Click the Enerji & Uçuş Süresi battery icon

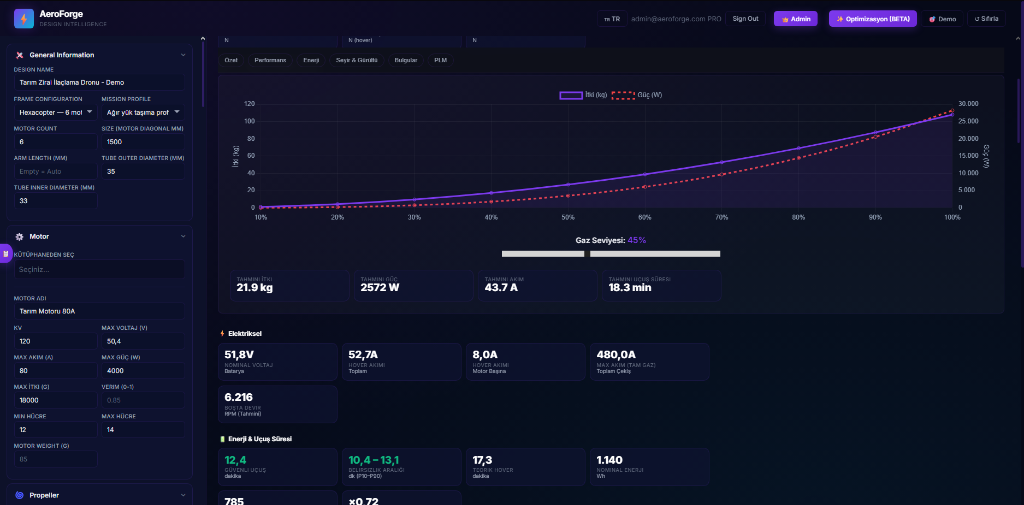click(223, 438)
